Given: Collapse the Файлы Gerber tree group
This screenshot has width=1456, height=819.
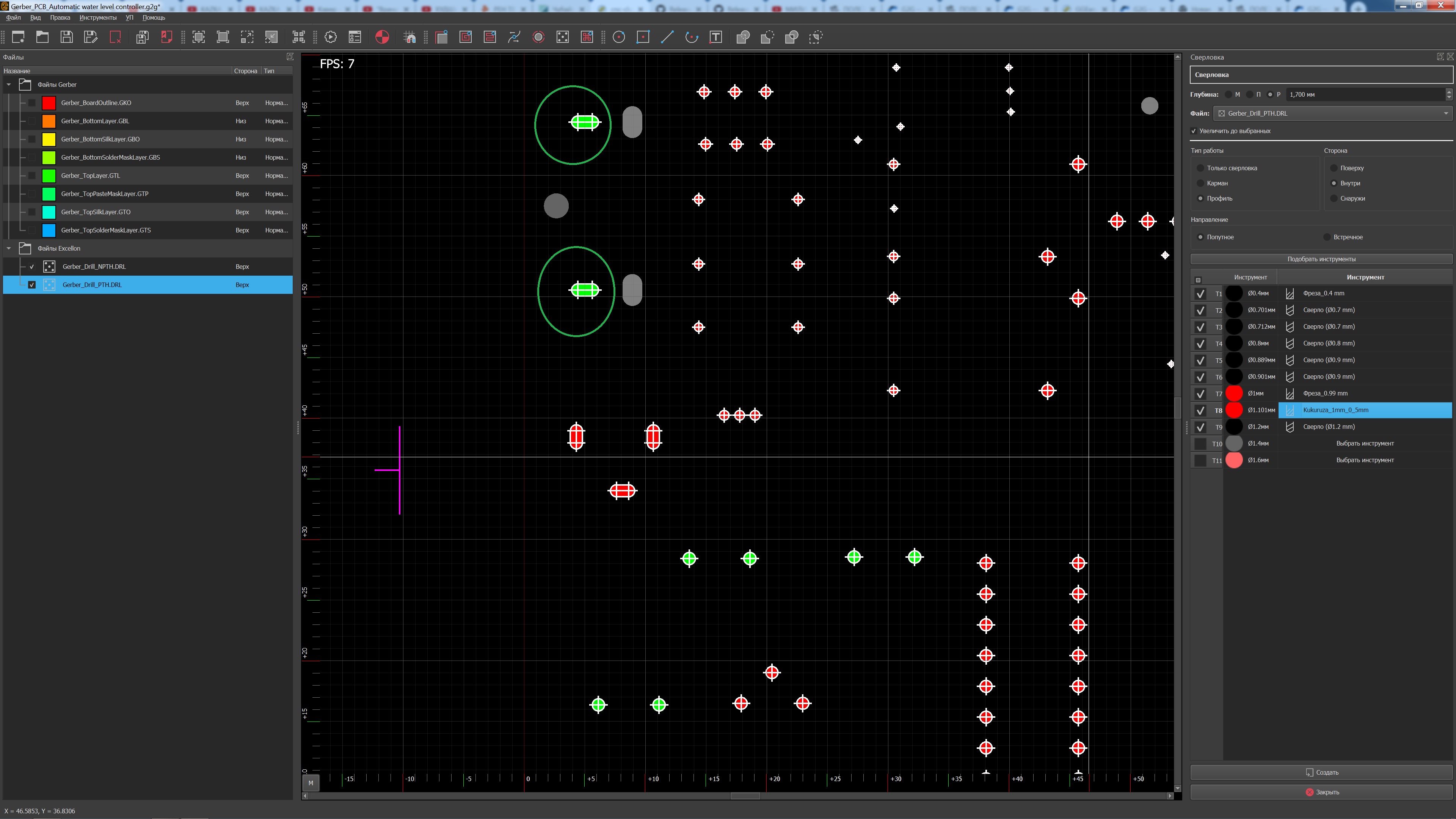Looking at the screenshot, I should [9, 85].
